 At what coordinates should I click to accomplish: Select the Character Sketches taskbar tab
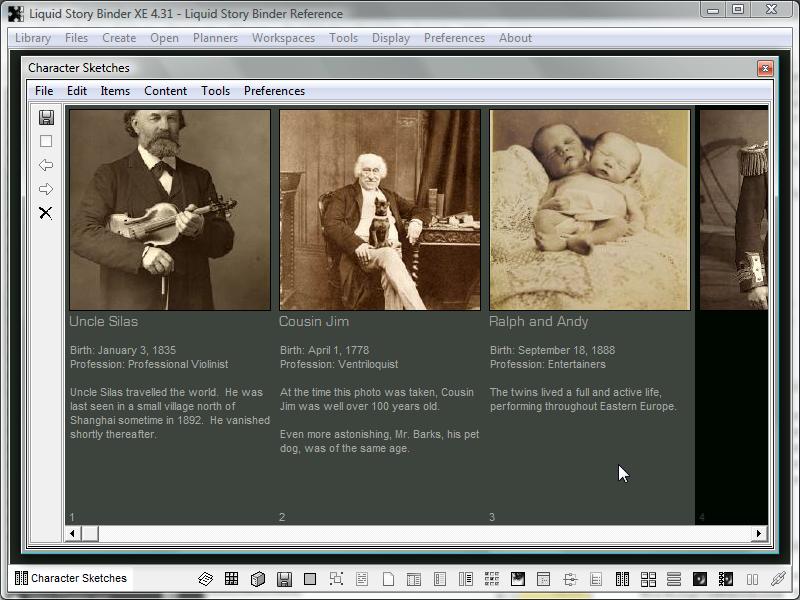click(x=71, y=578)
